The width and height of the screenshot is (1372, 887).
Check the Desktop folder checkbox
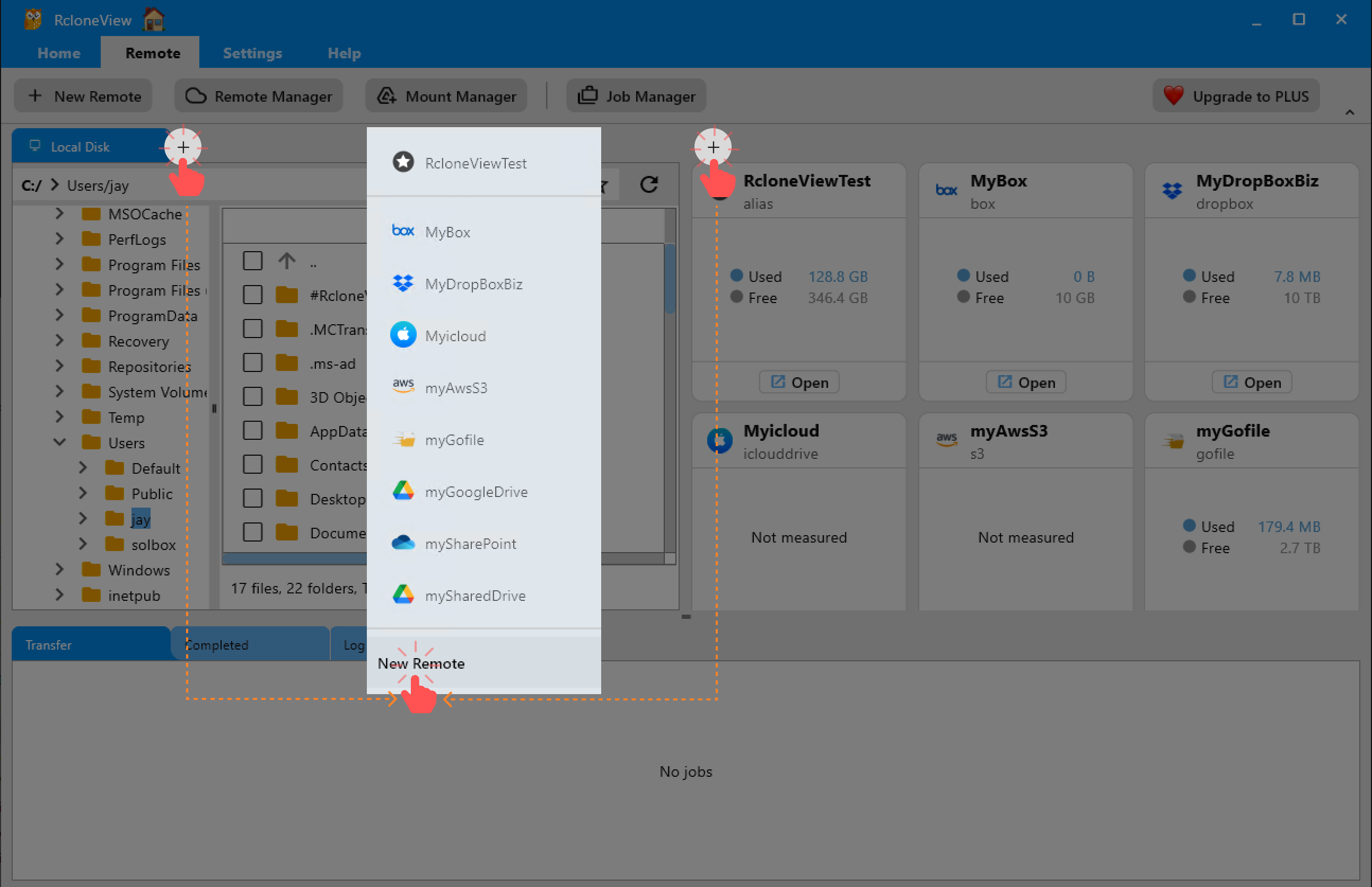(252, 498)
